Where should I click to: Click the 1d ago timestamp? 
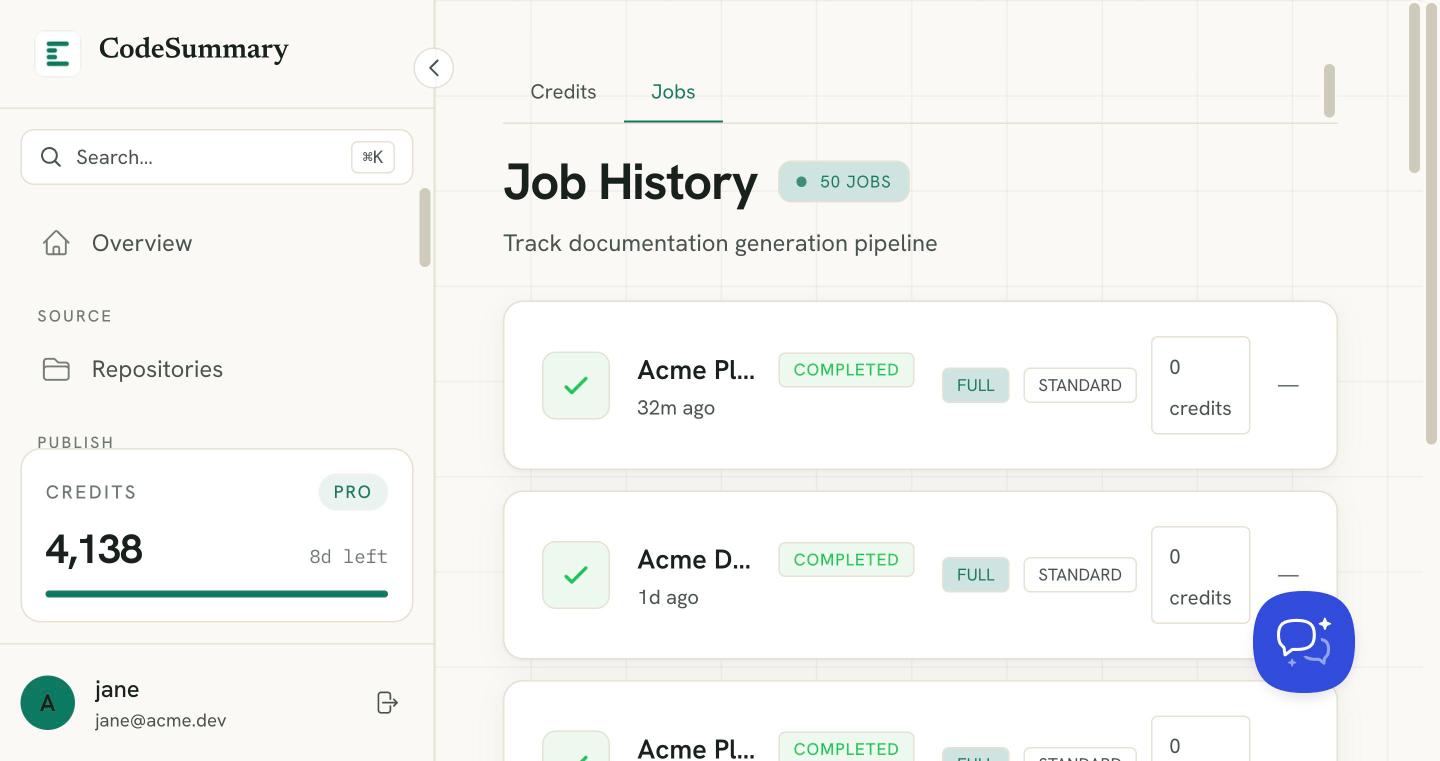tap(668, 598)
